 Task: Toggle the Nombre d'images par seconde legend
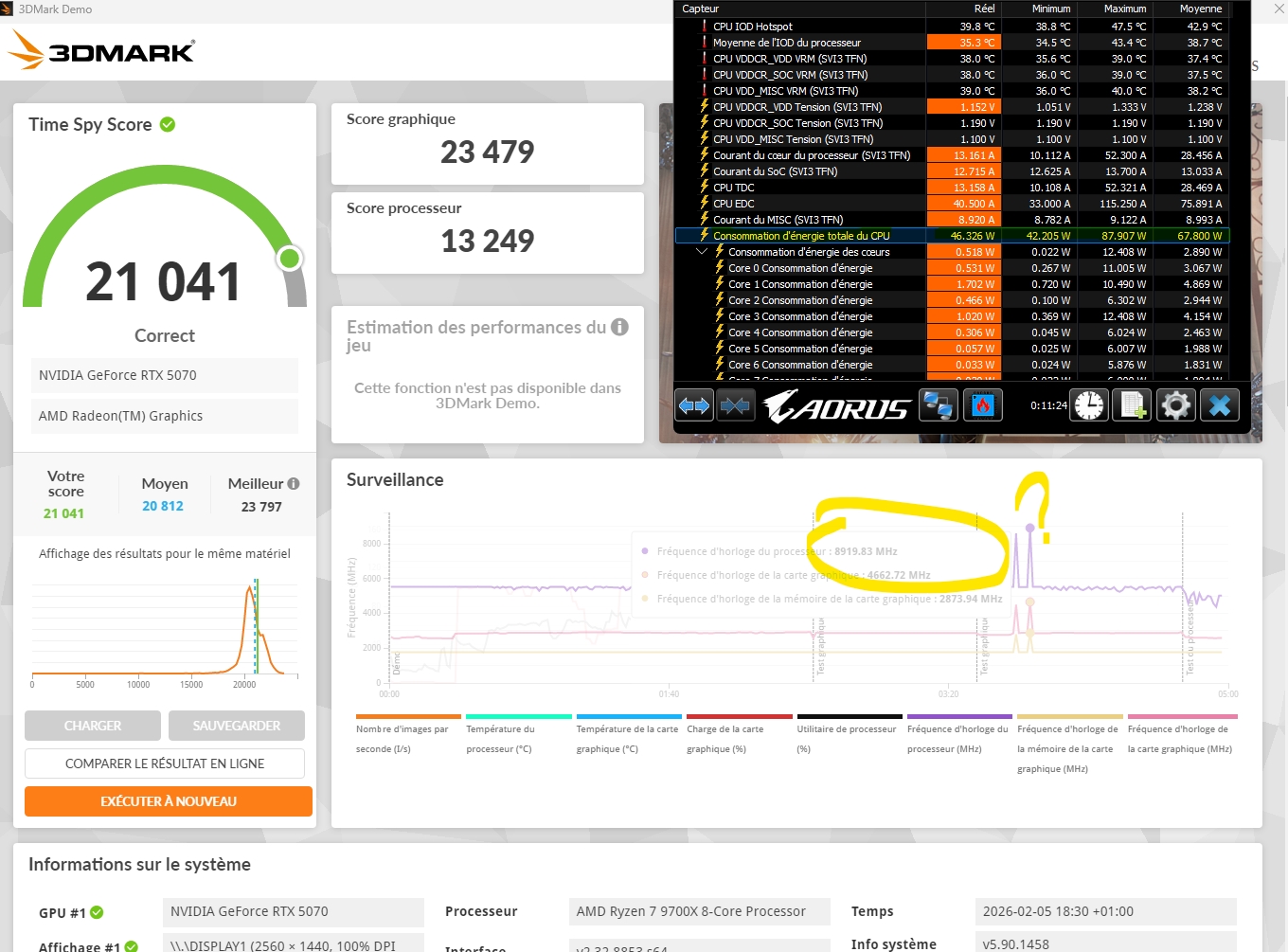click(408, 738)
